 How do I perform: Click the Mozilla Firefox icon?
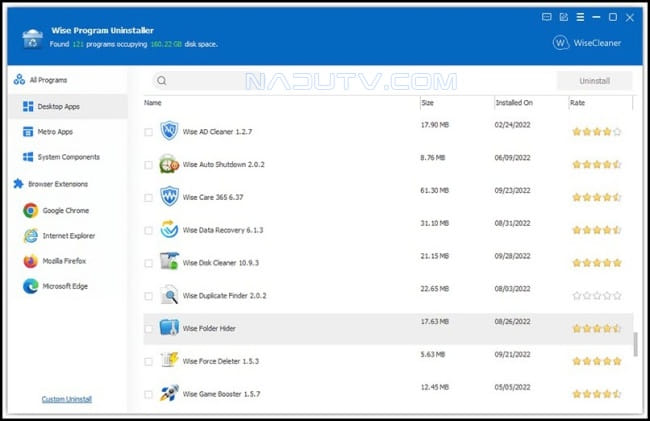pos(30,261)
